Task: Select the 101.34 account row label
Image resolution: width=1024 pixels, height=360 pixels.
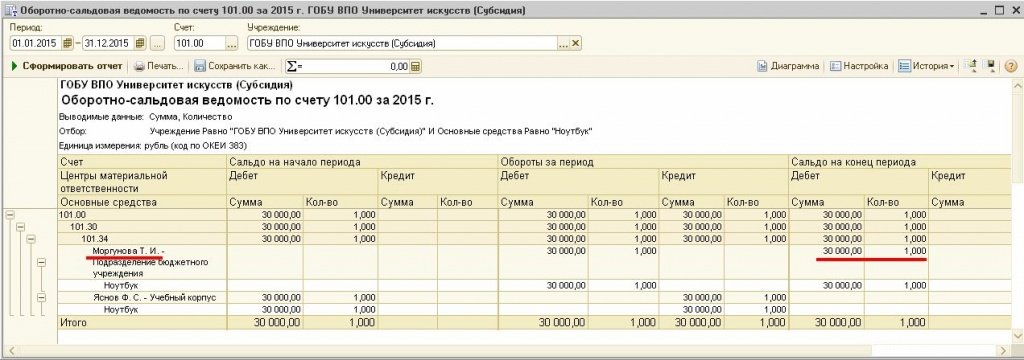Action: (x=95, y=238)
